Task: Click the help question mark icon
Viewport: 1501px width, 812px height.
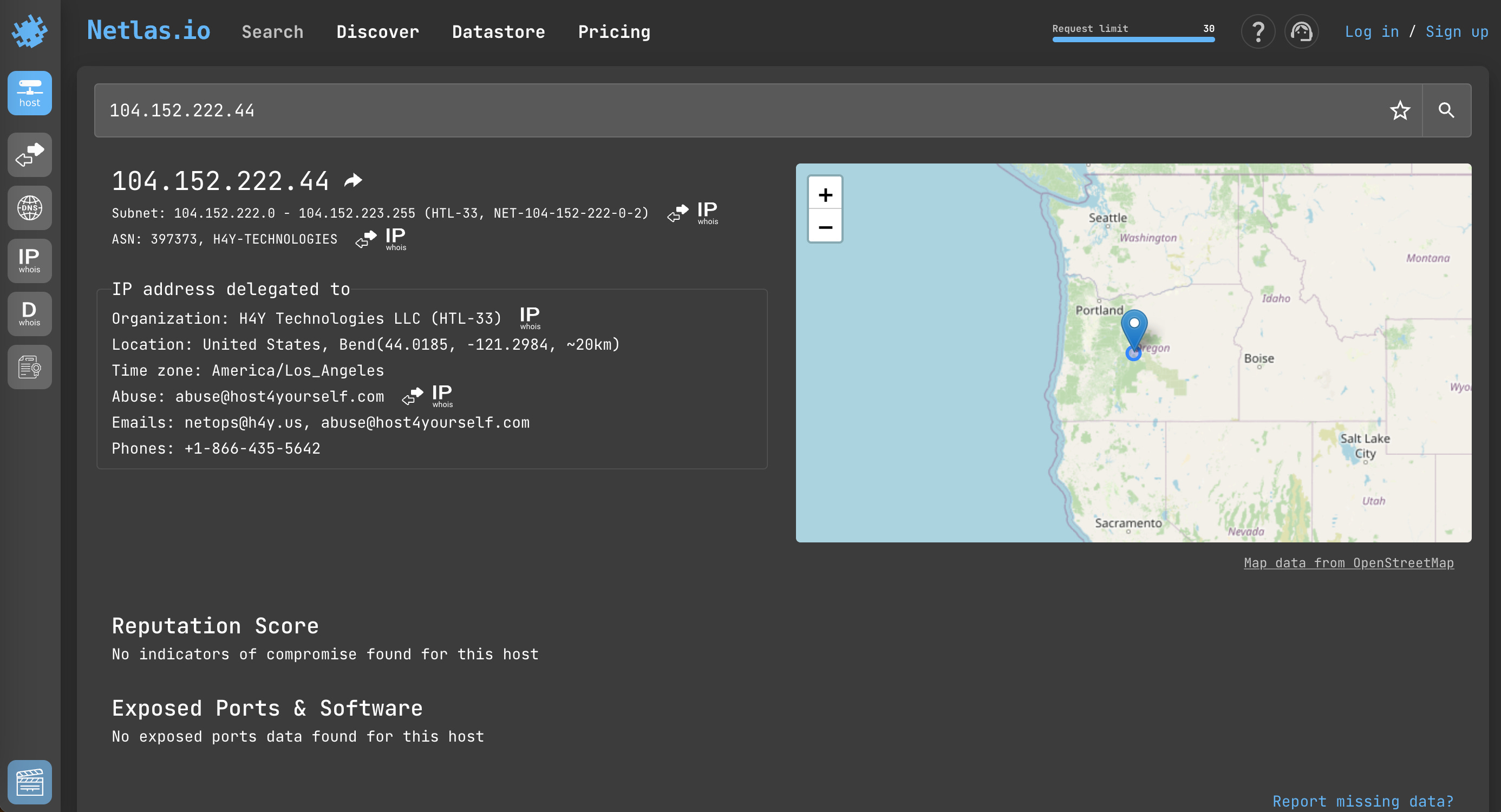Action: 1258,31
